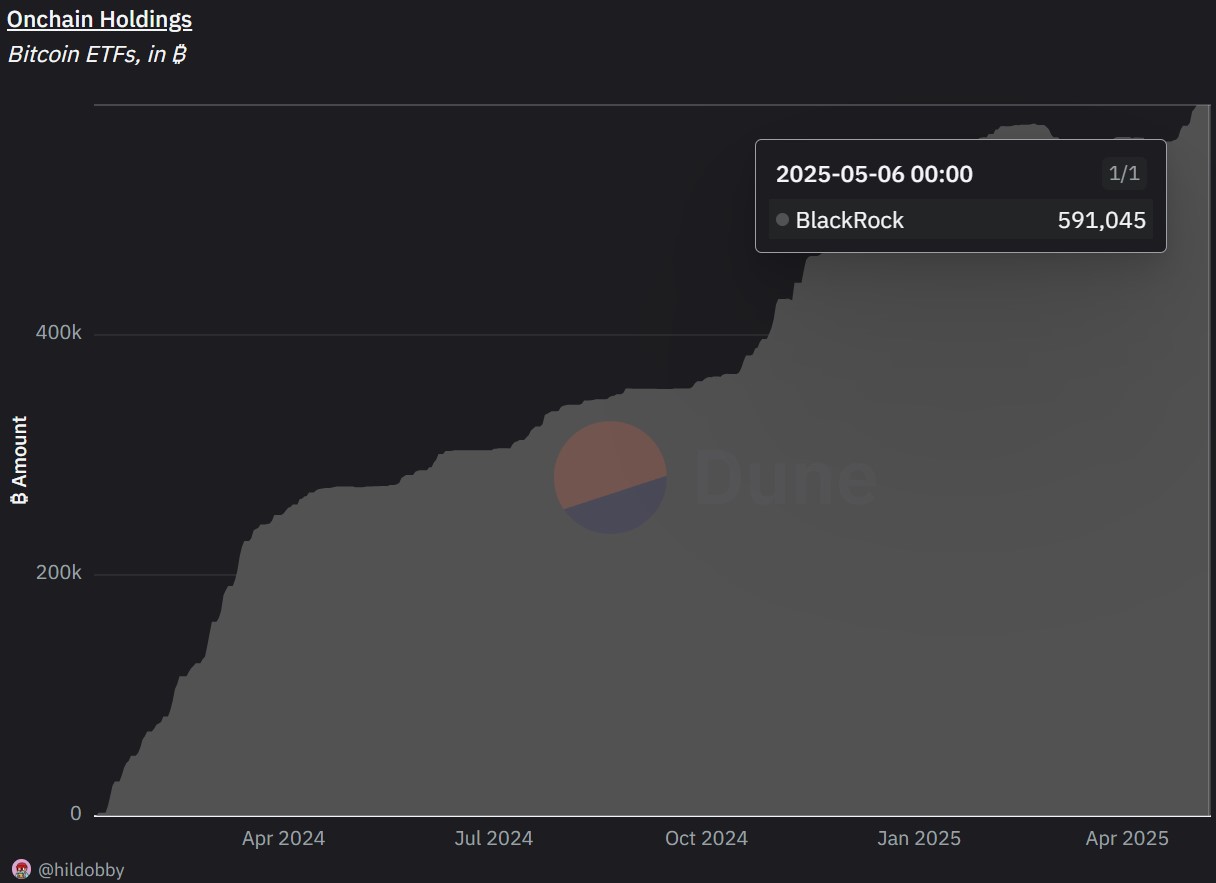1216x883 pixels.
Task: Click the 591,045 value in tooltip
Action: point(1101,220)
